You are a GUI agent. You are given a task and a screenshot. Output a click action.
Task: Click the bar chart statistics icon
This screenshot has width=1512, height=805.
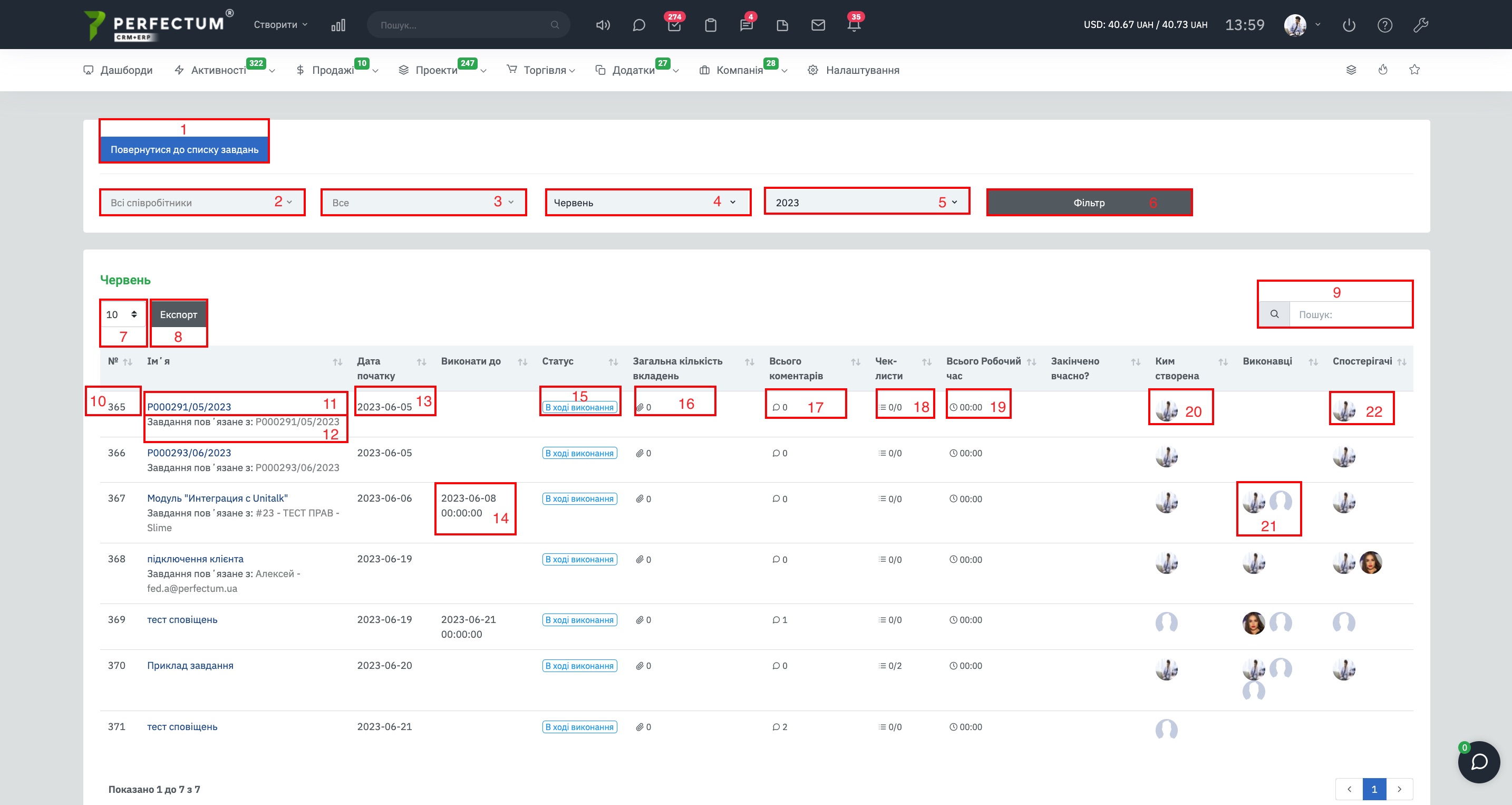[338, 25]
